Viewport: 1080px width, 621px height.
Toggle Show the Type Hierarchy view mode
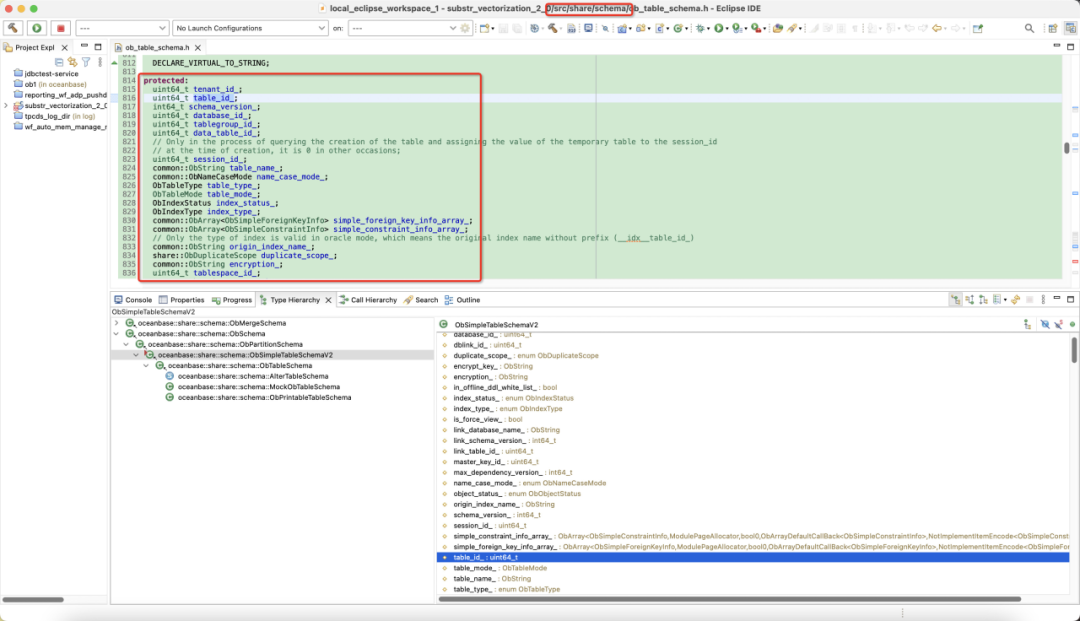pyautogui.click(x=955, y=299)
